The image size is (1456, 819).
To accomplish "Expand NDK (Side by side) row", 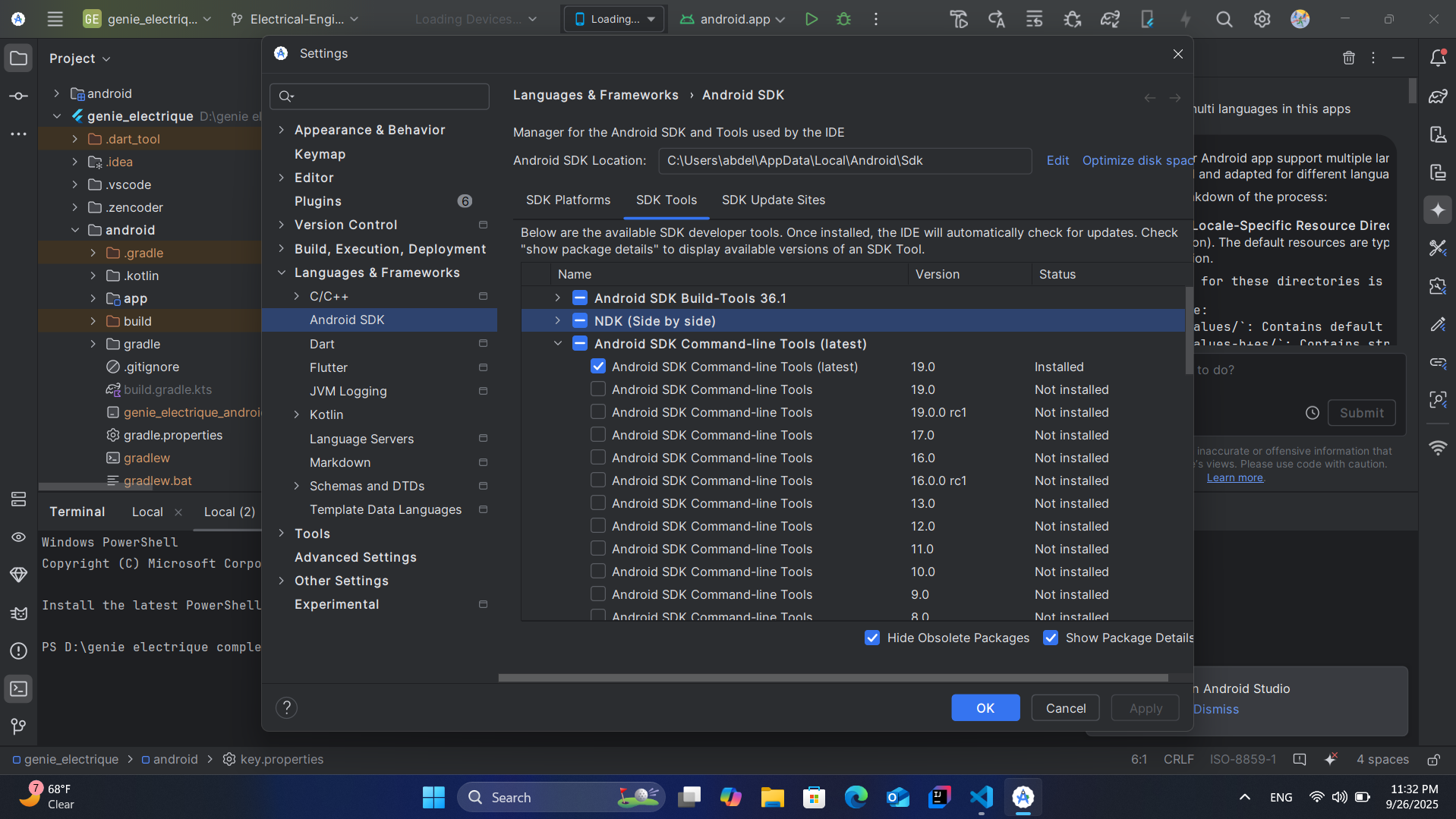I will tap(558, 321).
